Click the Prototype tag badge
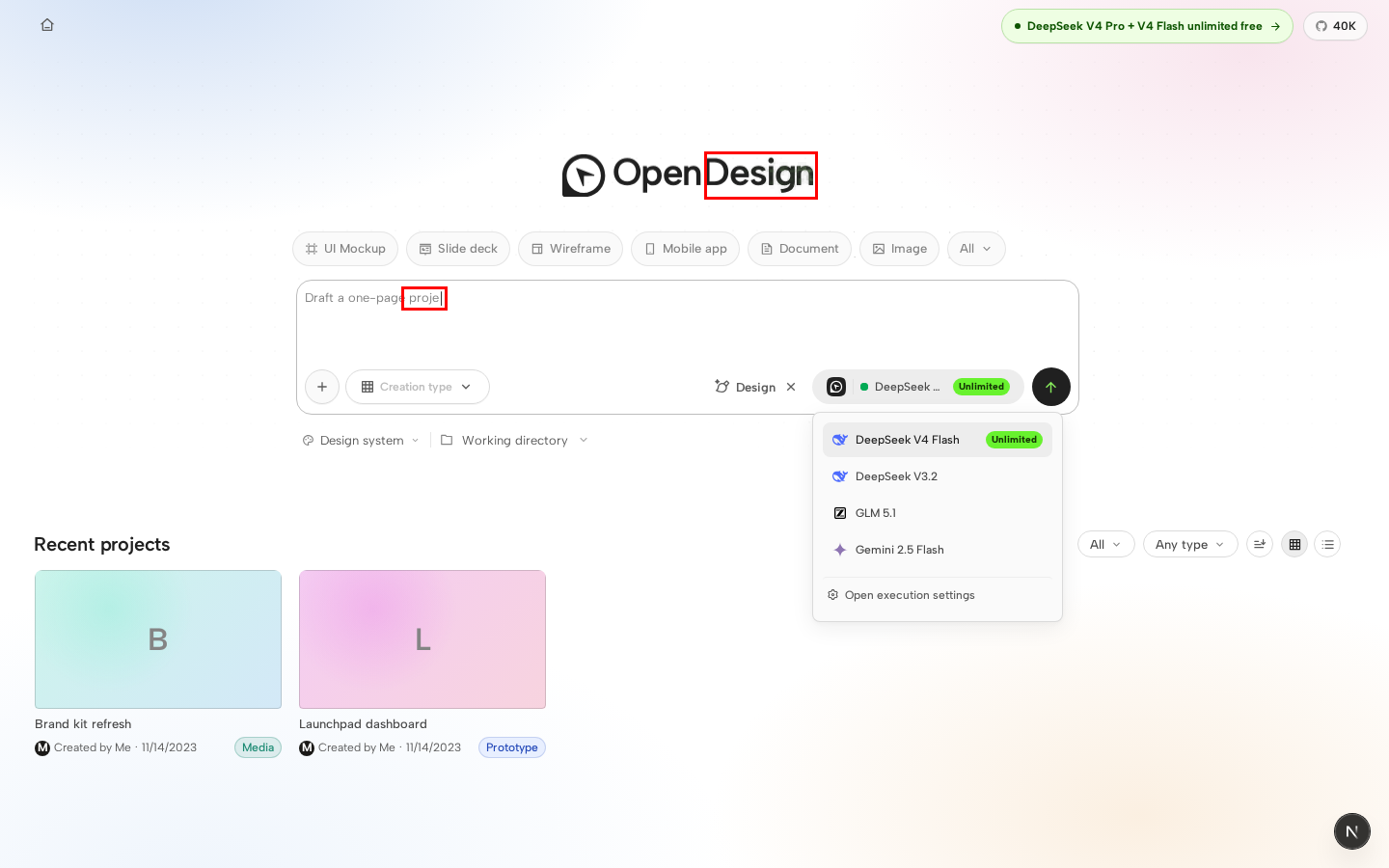The image size is (1389, 868). click(512, 747)
